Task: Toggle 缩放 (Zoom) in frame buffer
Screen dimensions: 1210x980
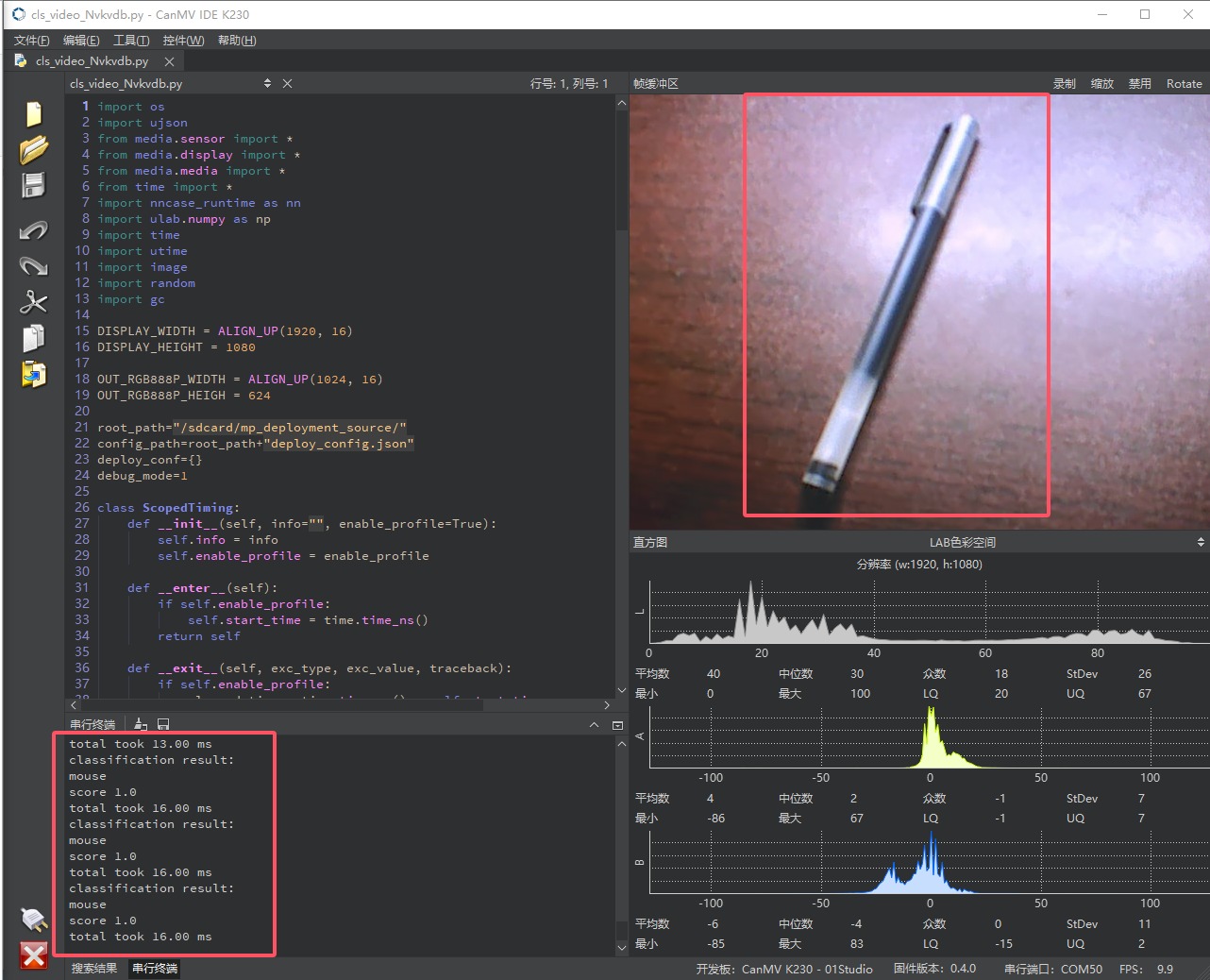Action: 1101,84
